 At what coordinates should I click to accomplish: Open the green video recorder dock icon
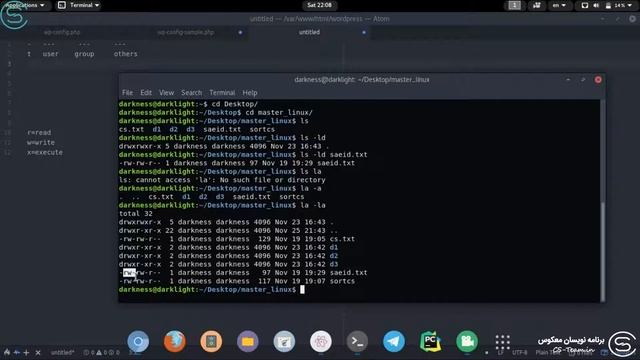[467, 341]
